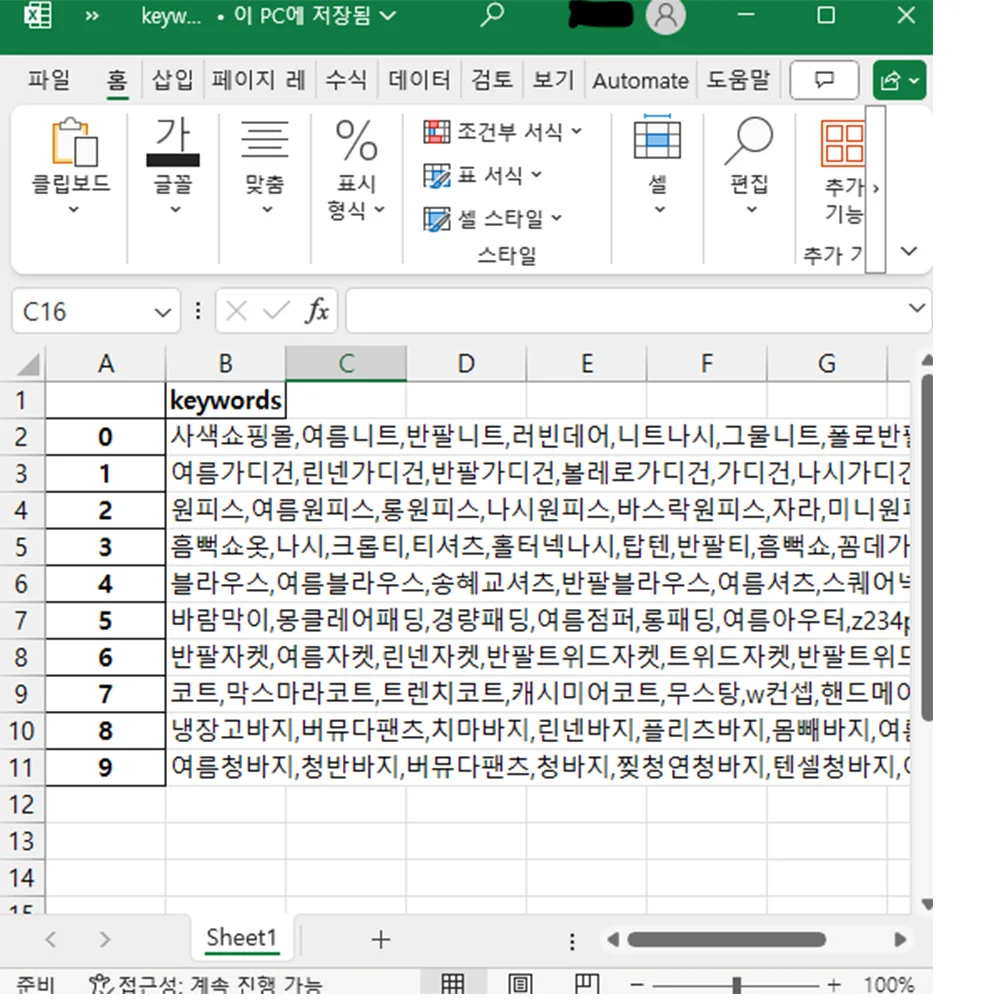
Task: Click the Insert Function fx icon
Action: click(x=317, y=311)
